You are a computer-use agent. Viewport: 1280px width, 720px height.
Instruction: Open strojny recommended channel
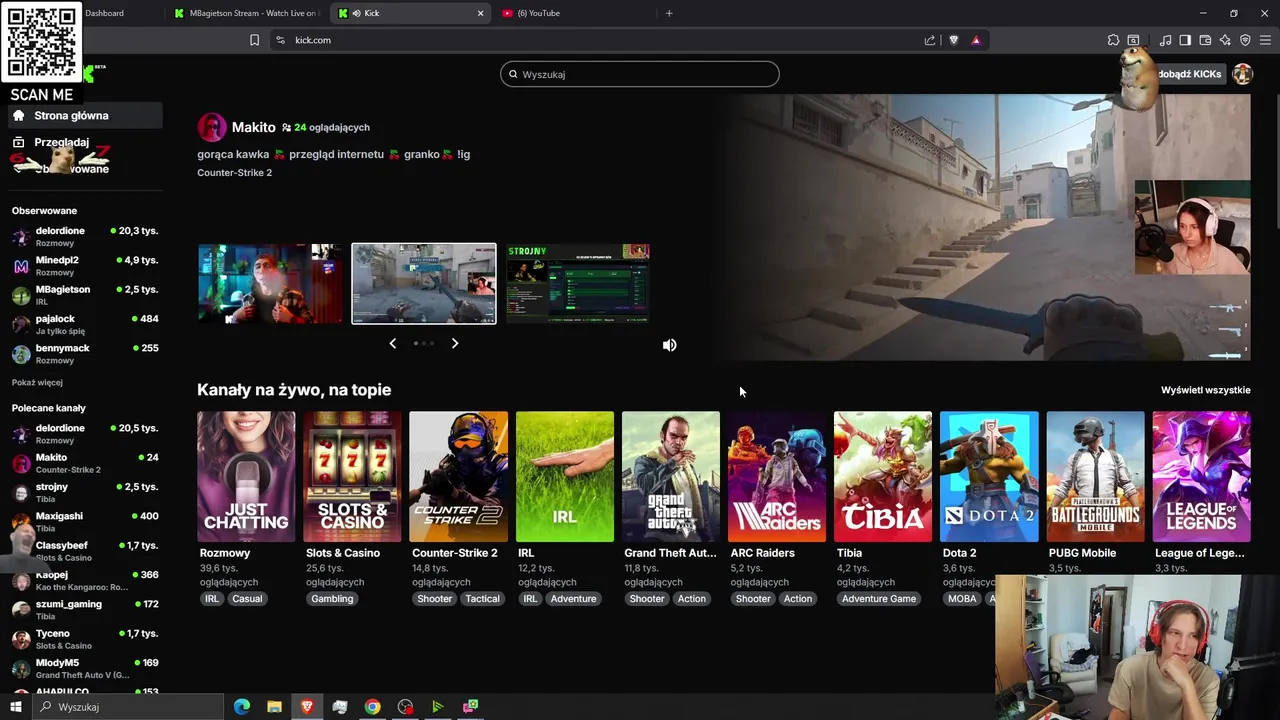85,492
